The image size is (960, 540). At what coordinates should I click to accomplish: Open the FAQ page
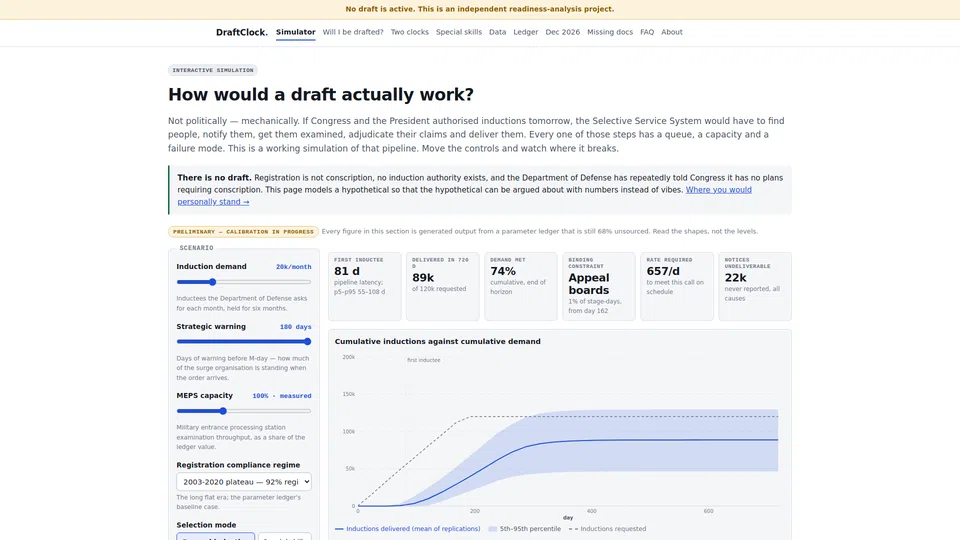[x=647, y=32]
